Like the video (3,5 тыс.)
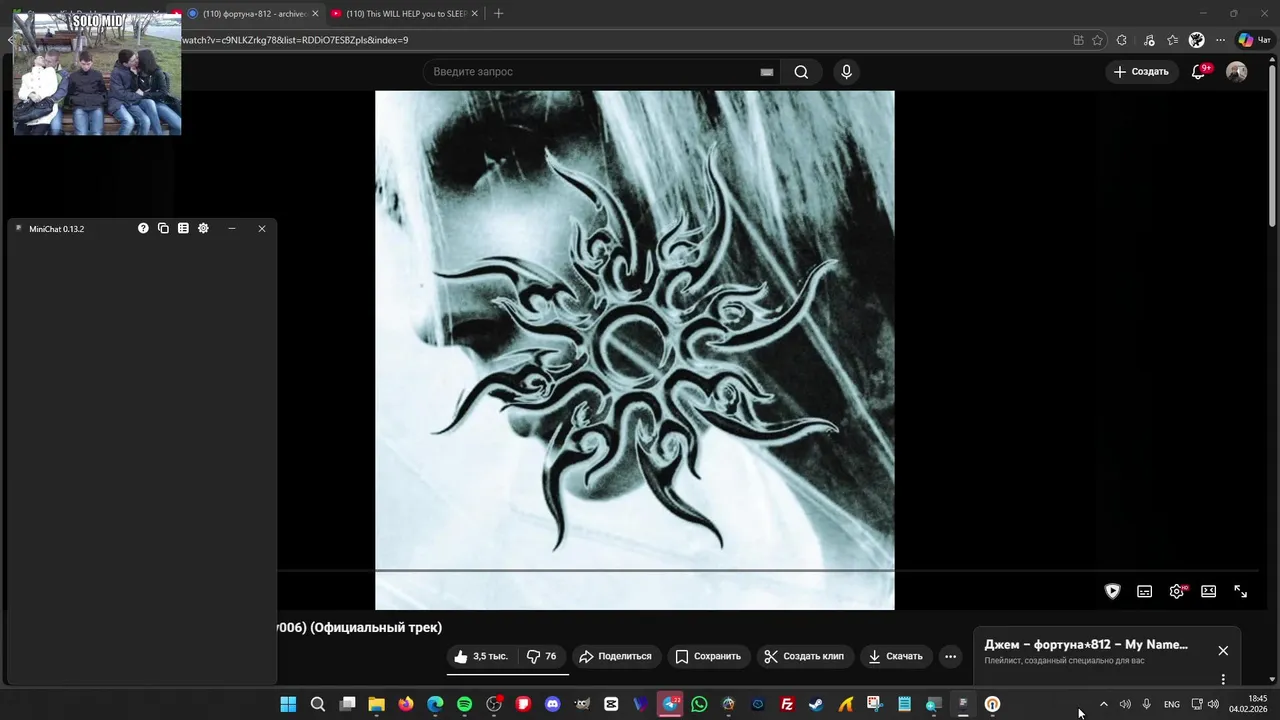 (x=481, y=656)
